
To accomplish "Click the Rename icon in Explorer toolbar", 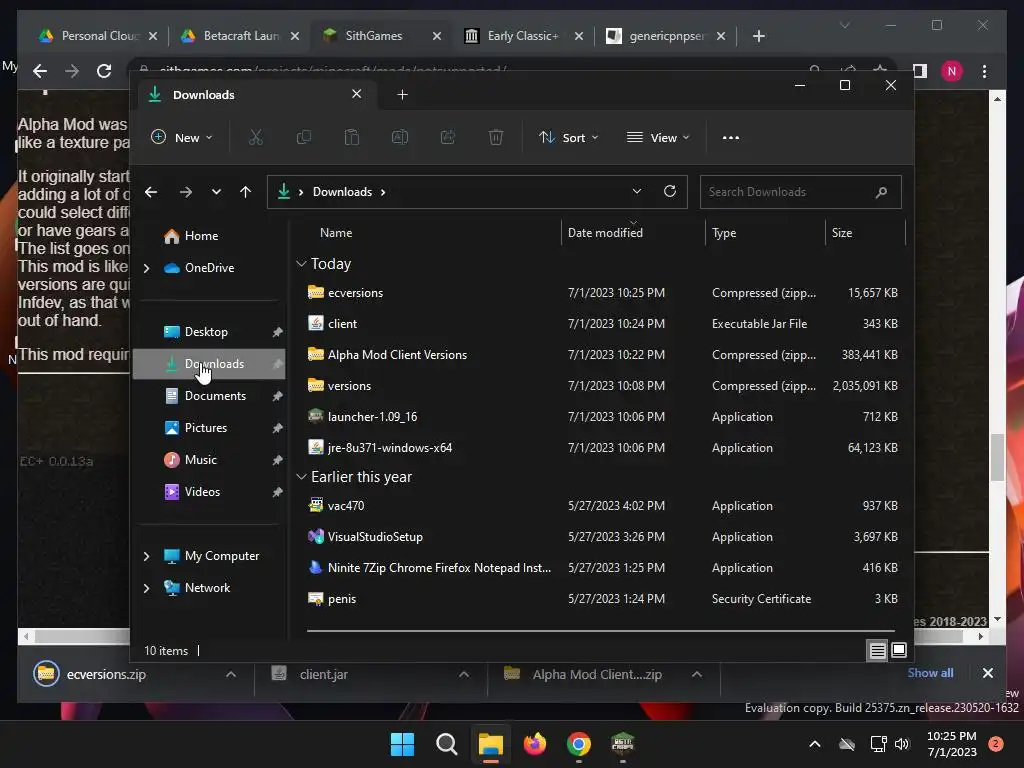I will pos(400,137).
